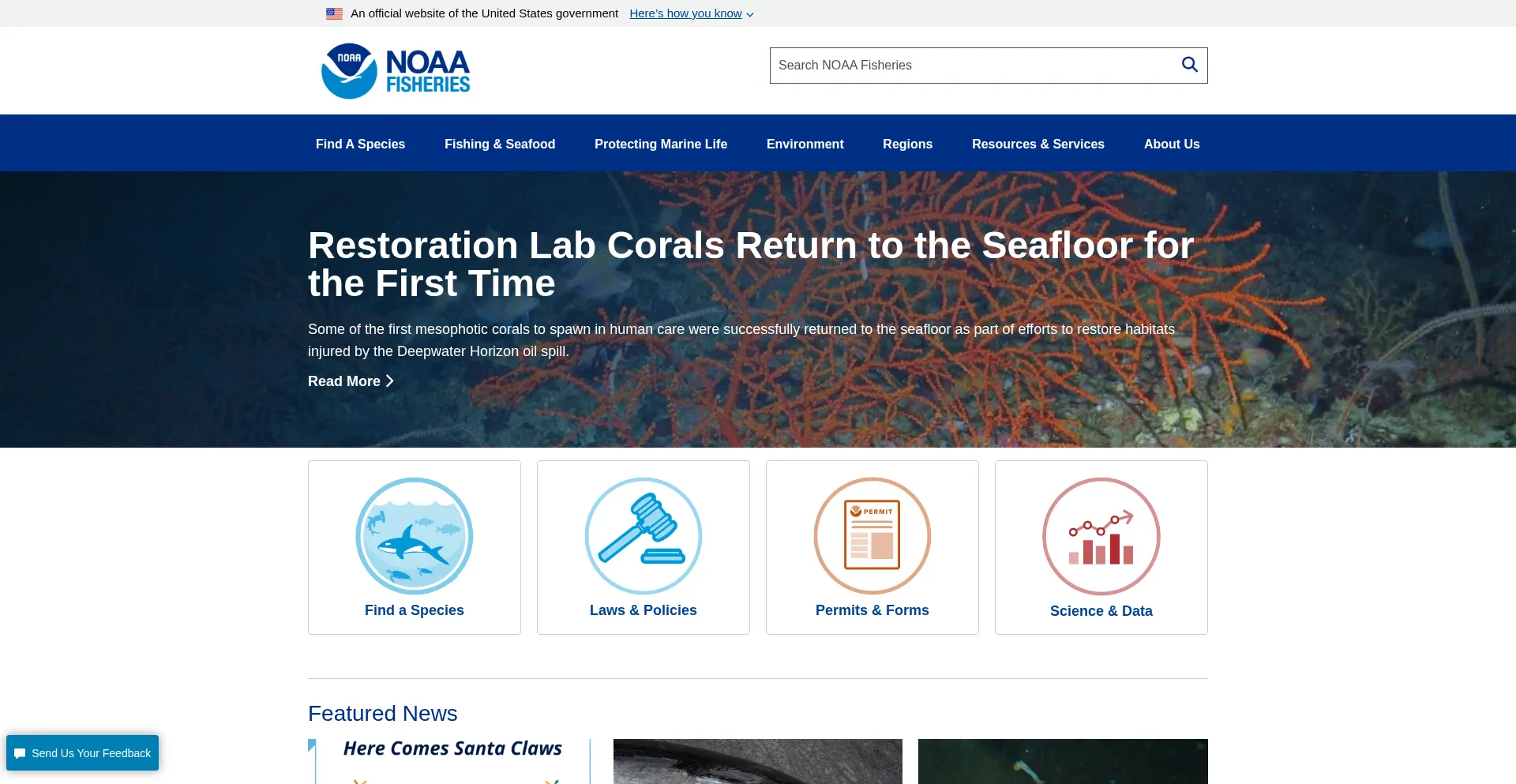
Task: Click the U.S. flag icon in the banner
Action: coord(333,13)
